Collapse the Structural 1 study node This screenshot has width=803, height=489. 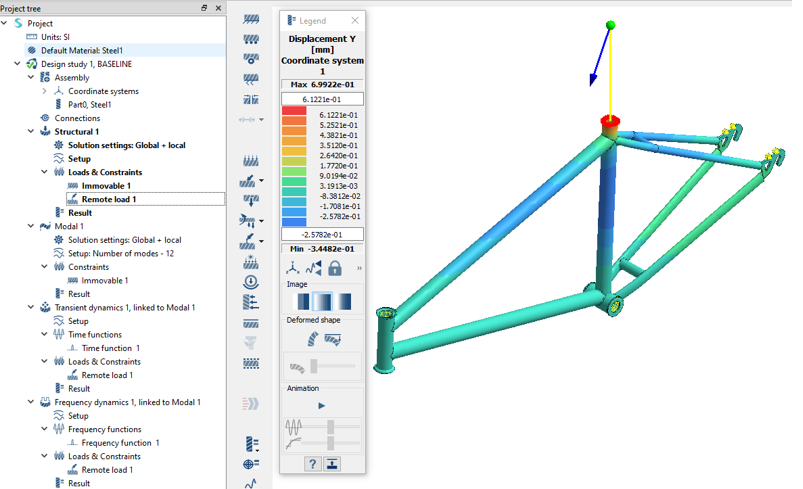click(31, 132)
